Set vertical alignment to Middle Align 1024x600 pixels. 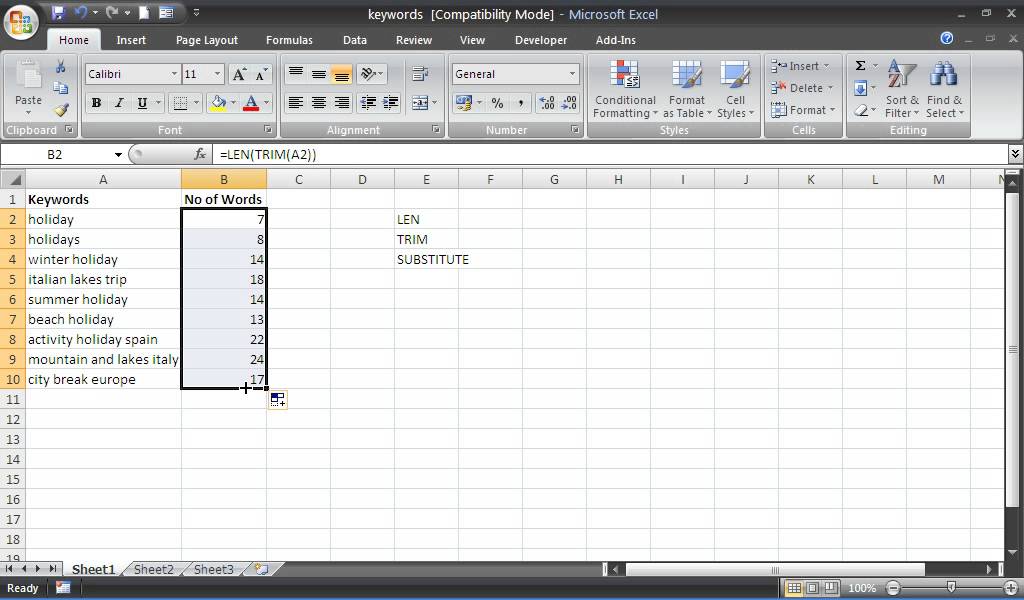click(319, 74)
